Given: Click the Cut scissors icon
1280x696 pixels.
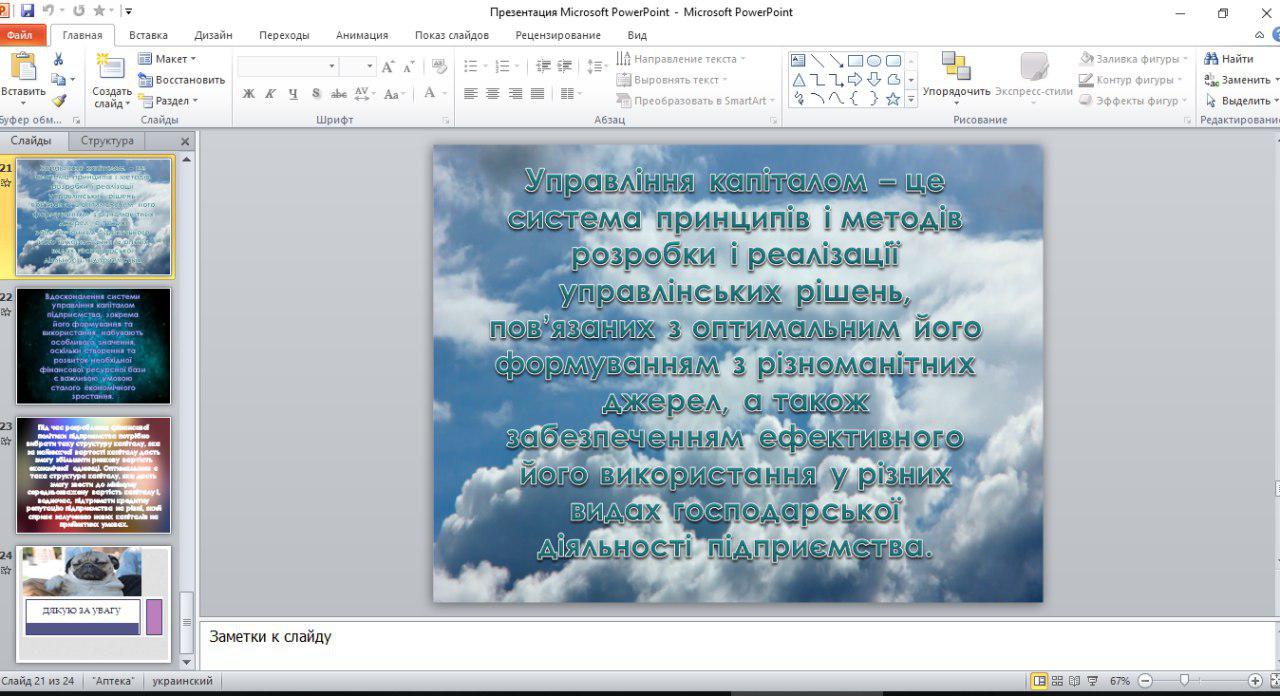Looking at the screenshot, I should 58,59.
